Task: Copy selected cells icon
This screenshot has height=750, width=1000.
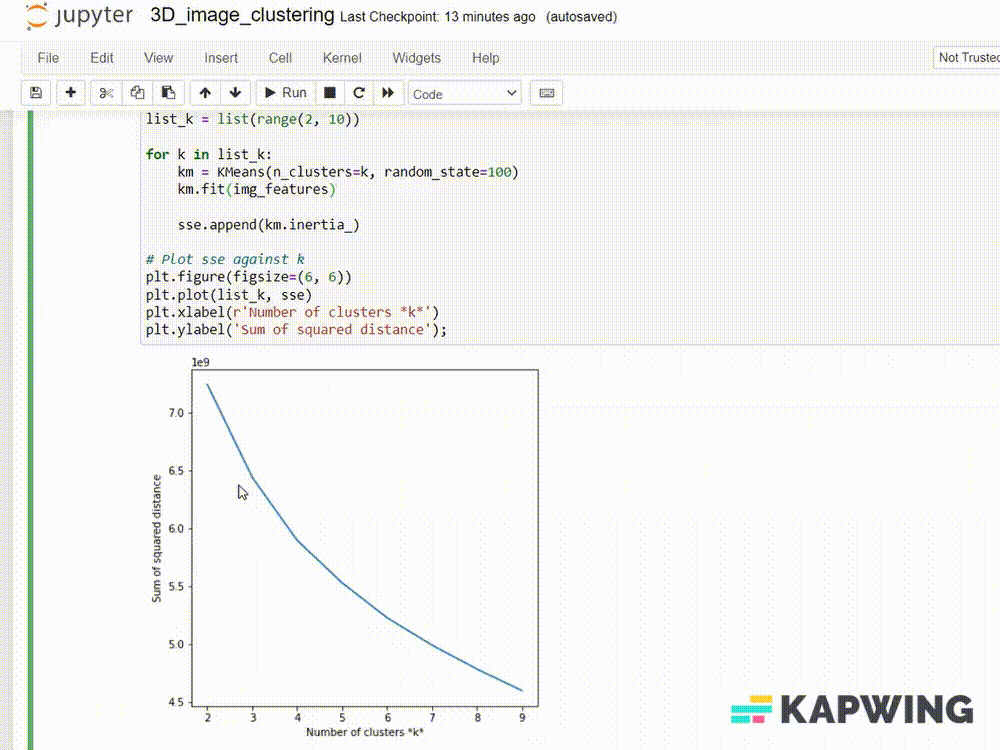Action: pyautogui.click(x=138, y=93)
